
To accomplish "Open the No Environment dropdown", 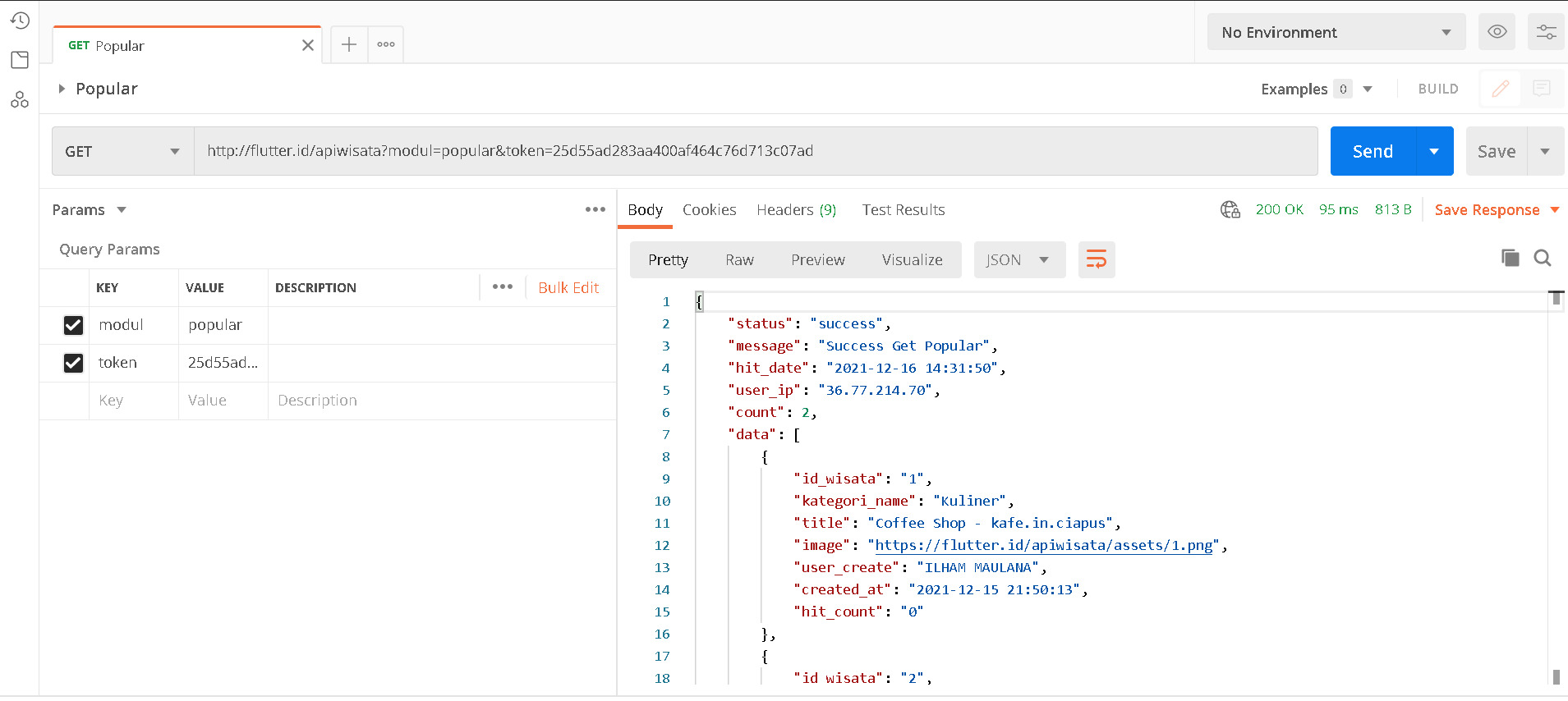I will pos(1336,32).
